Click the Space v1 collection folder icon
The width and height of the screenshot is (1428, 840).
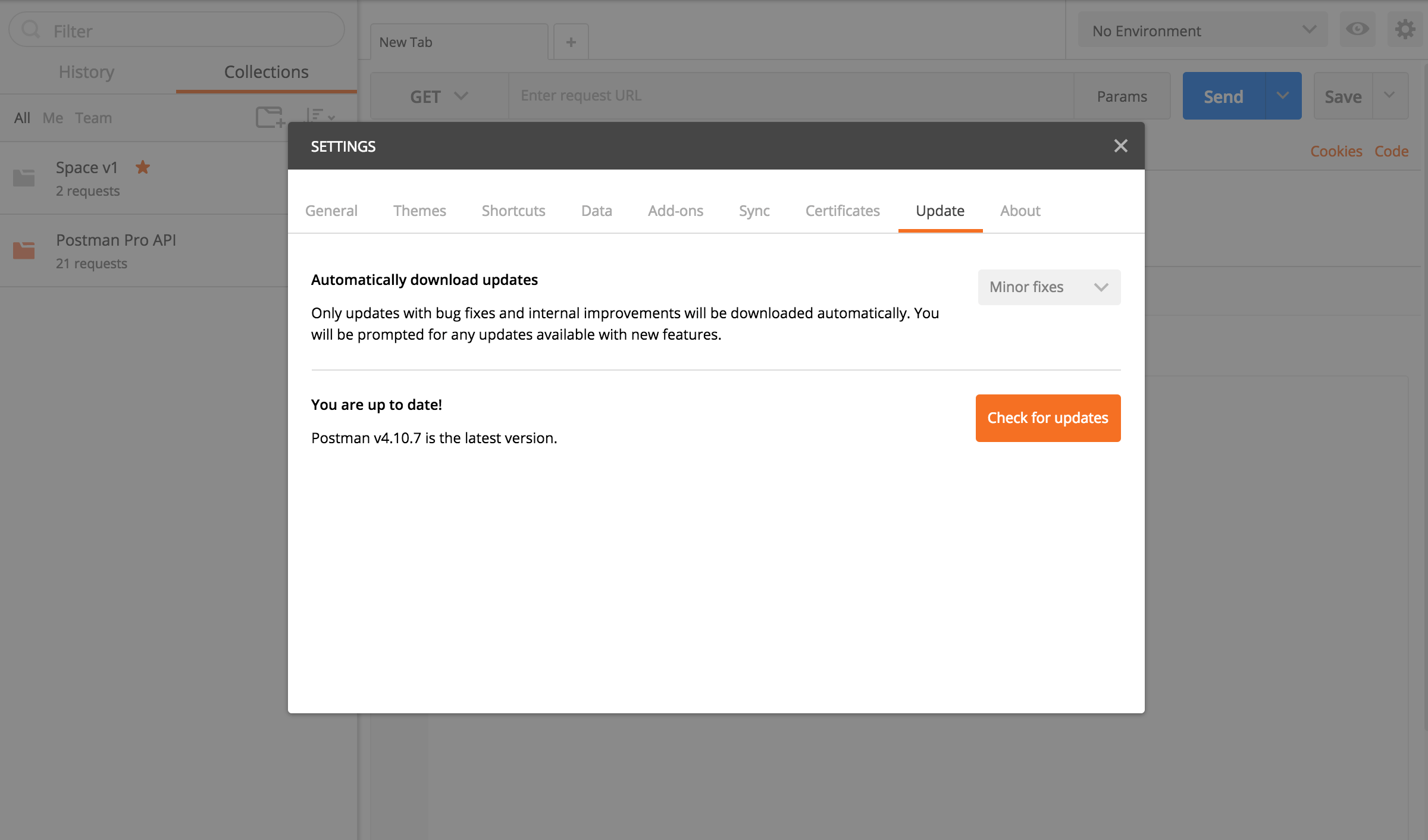click(x=24, y=178)
